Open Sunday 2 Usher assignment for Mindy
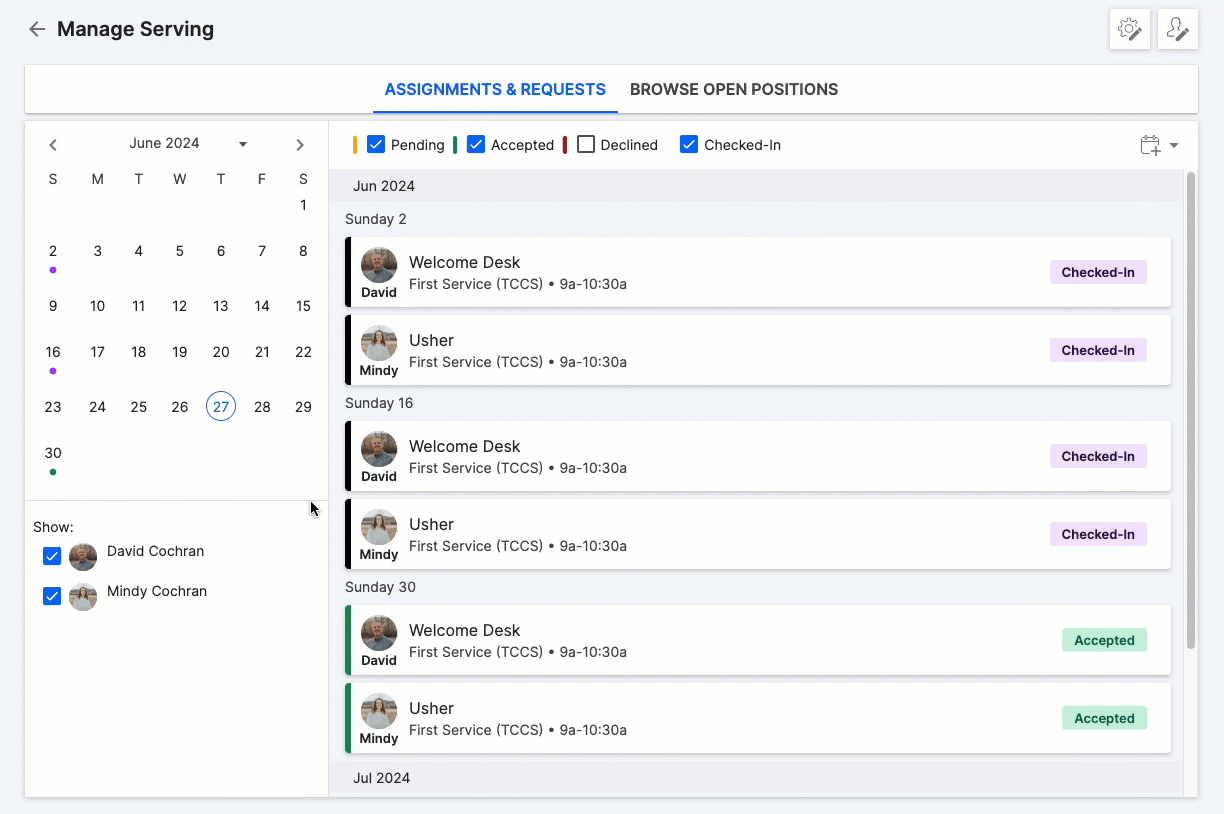The width and height of the screenshot is (1224, 814). pos(757,350)
